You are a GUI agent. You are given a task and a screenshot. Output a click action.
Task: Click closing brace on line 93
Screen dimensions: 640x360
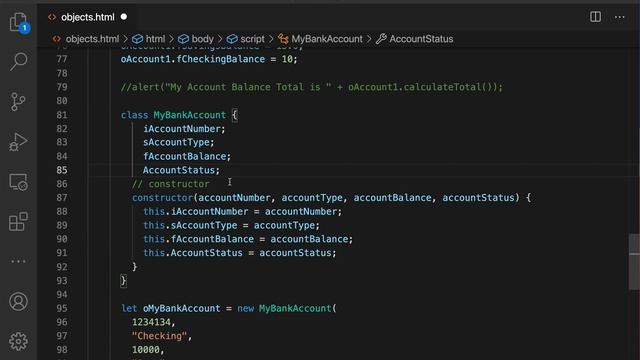click(123, 281)
